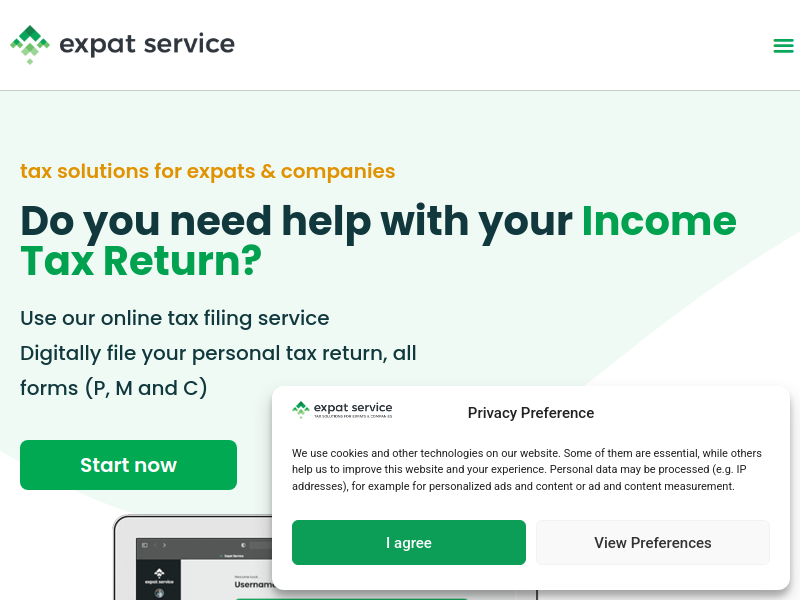Click round avatar icon in mockup sidebar

159,593
